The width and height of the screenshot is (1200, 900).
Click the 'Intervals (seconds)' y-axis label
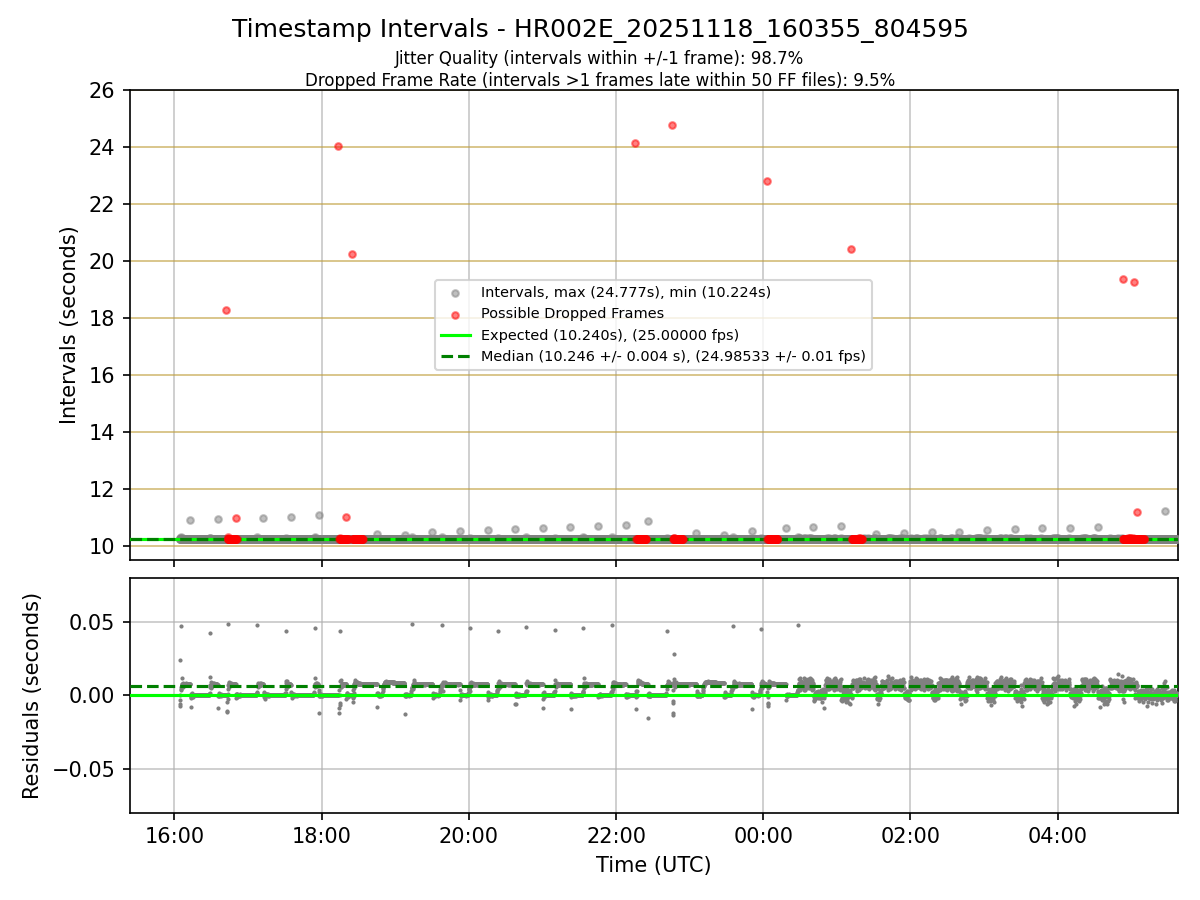[x=69, y=325]
